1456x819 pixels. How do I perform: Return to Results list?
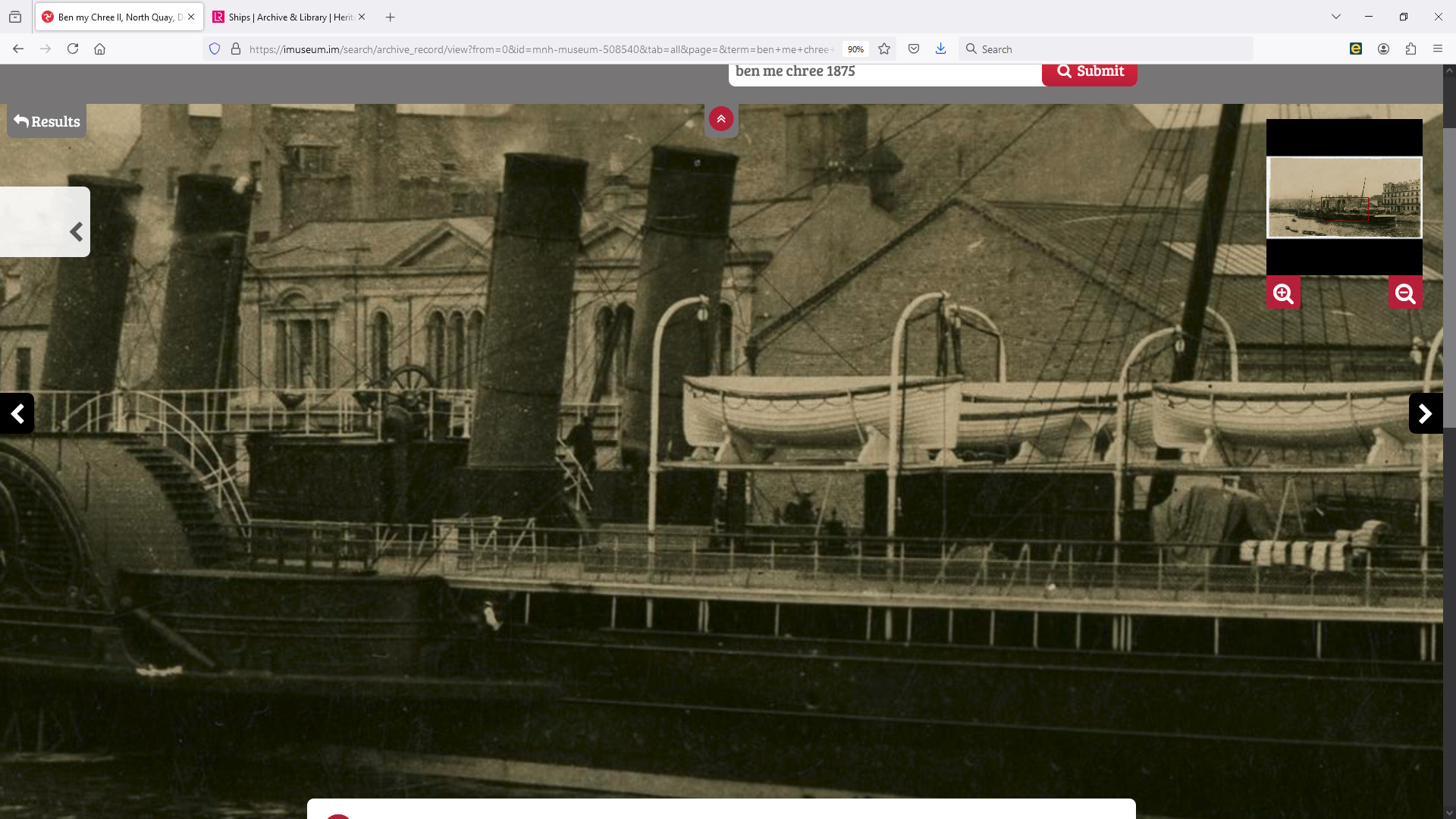point(47,121)
